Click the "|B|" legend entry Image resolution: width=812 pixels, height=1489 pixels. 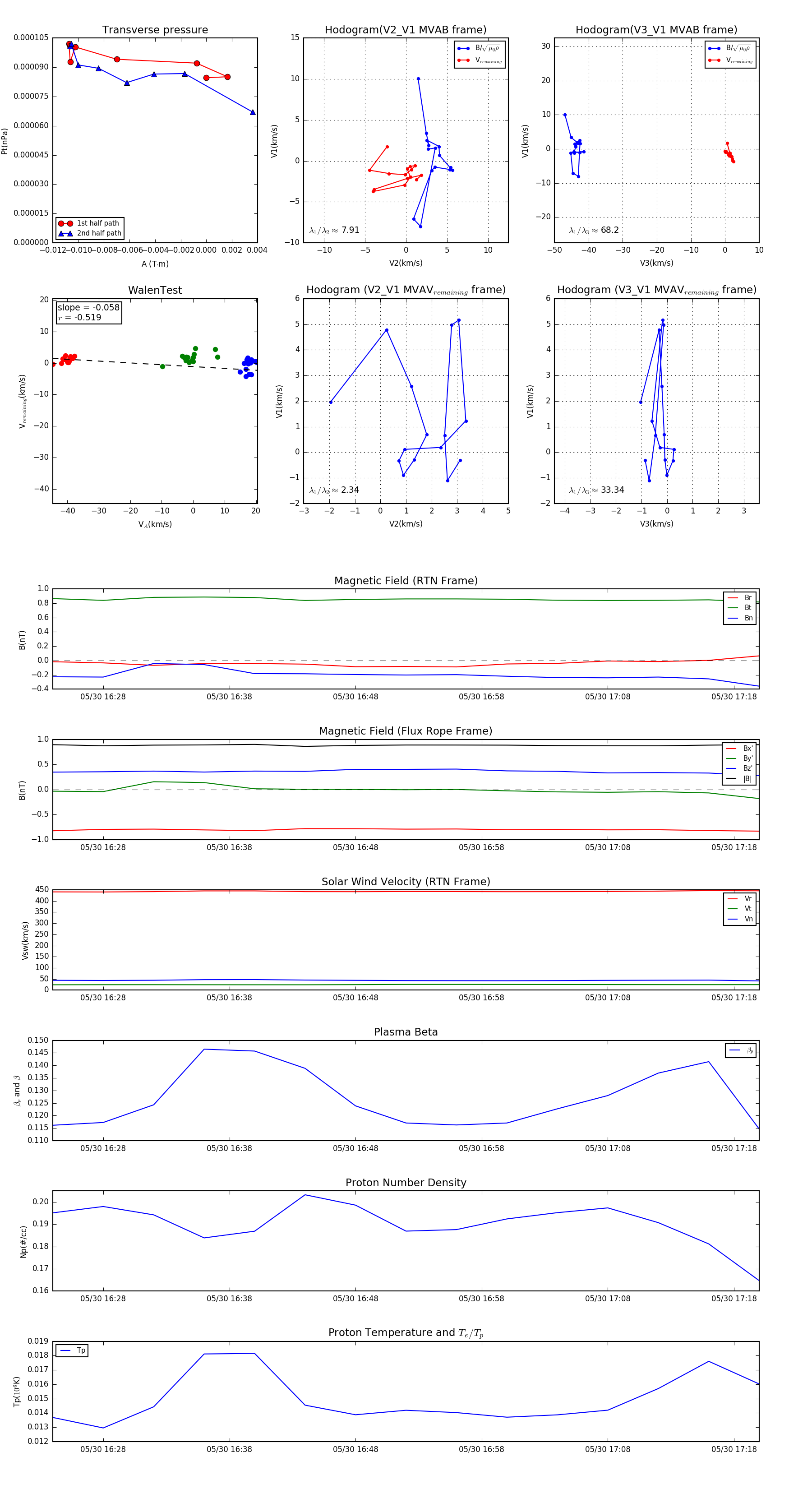tap(739, 779)
